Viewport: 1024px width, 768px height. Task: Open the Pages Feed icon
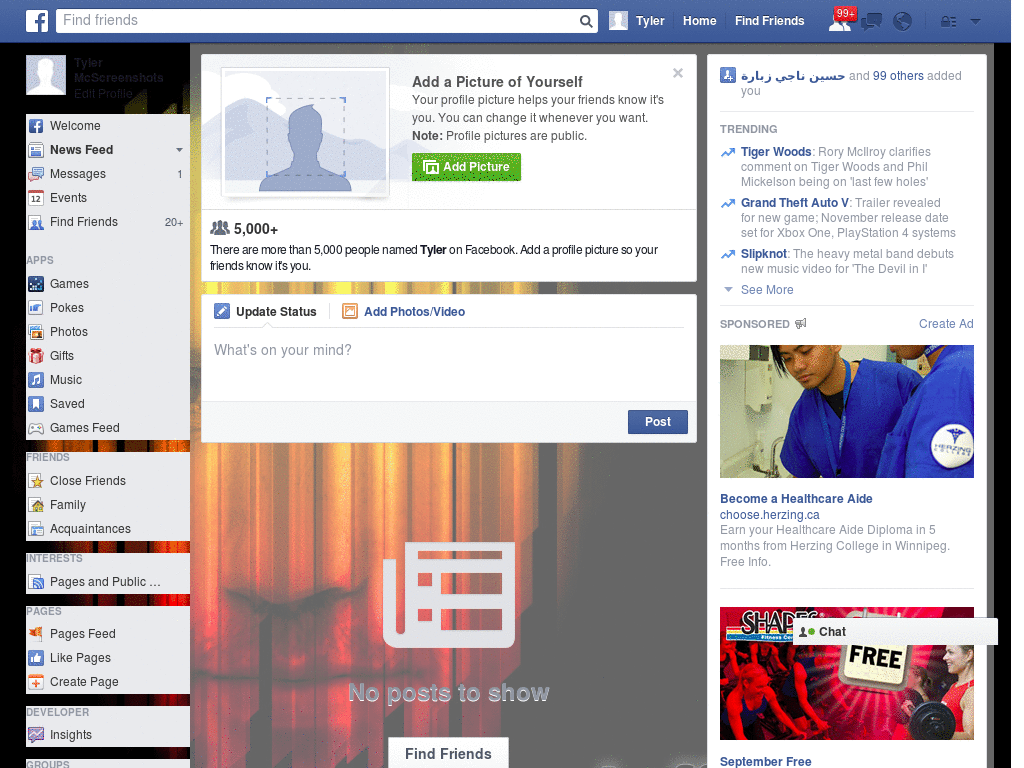(36, 634)
